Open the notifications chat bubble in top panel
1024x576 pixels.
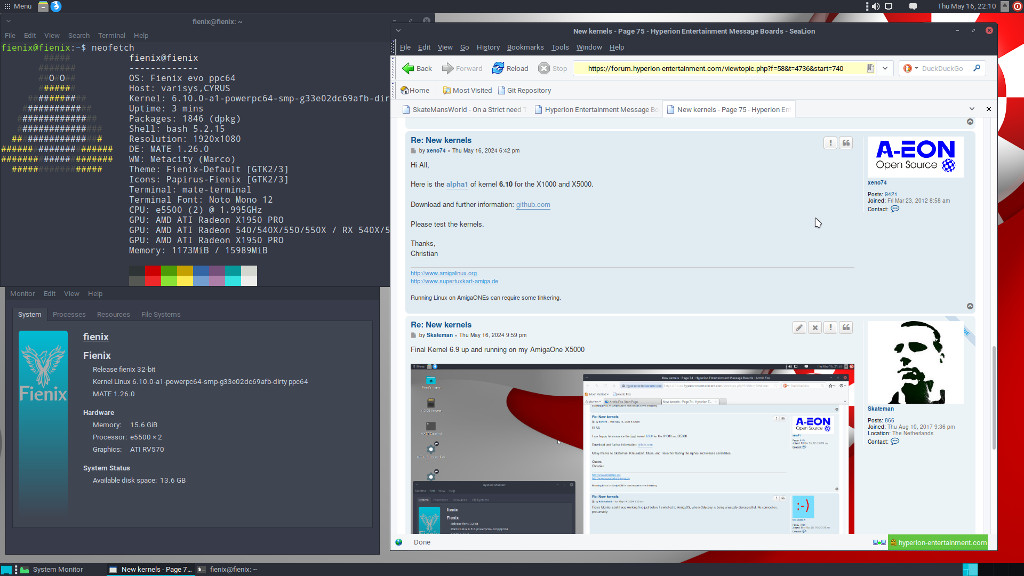pos(913,6)
